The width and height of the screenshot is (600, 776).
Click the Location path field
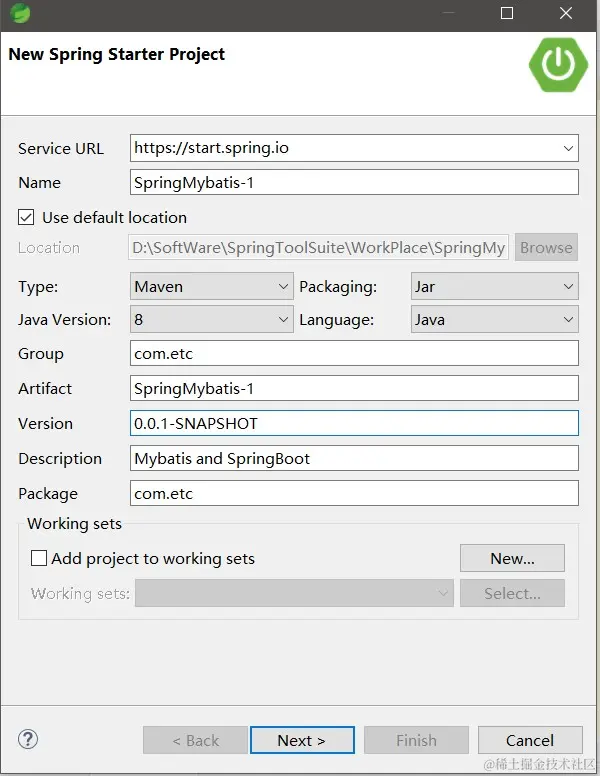(319, 247)
